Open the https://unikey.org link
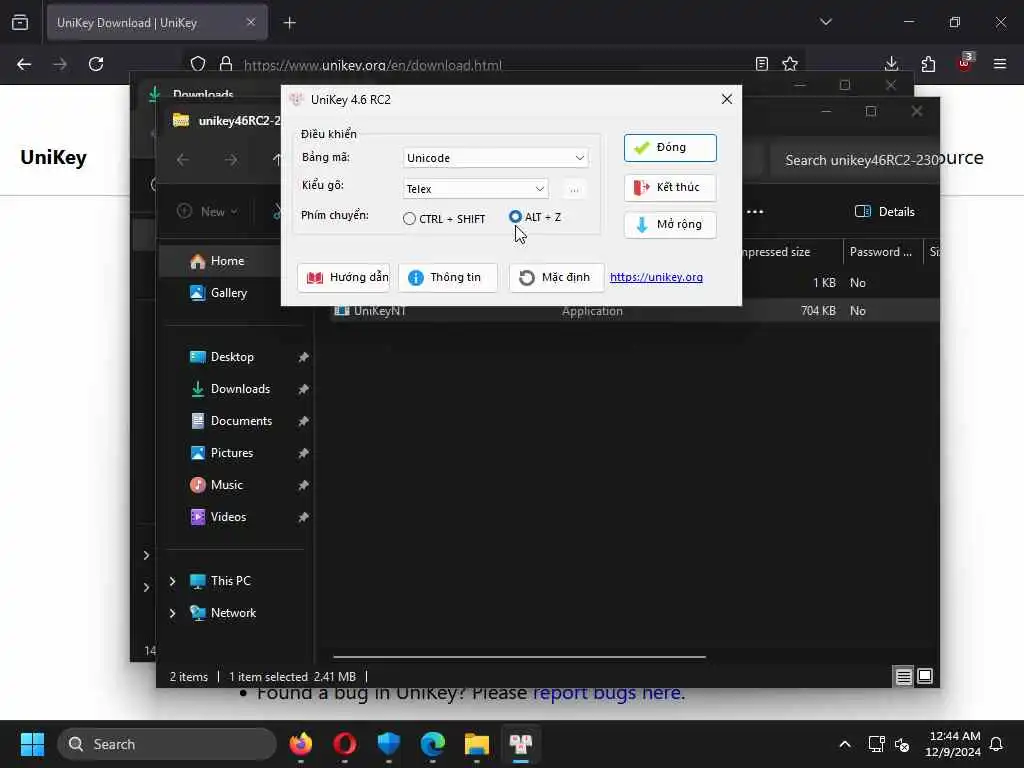Image resolution: width=1024 pixels, height=768 pixels. tap(656, 277)
